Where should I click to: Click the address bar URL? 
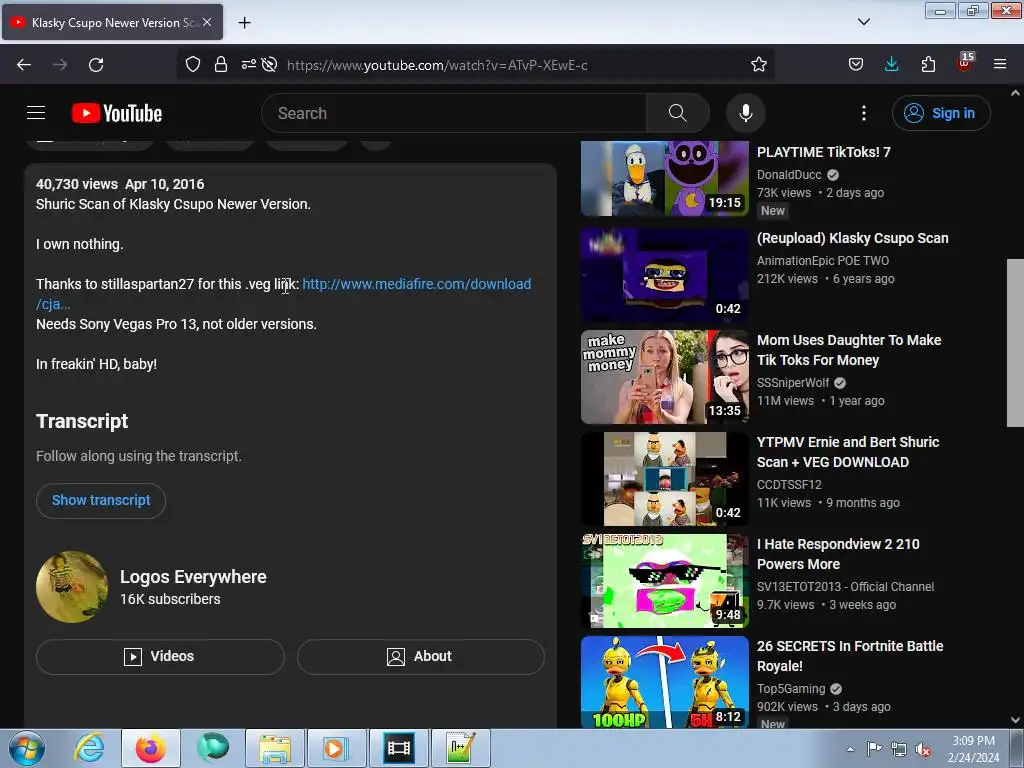[x=437, y=65]
